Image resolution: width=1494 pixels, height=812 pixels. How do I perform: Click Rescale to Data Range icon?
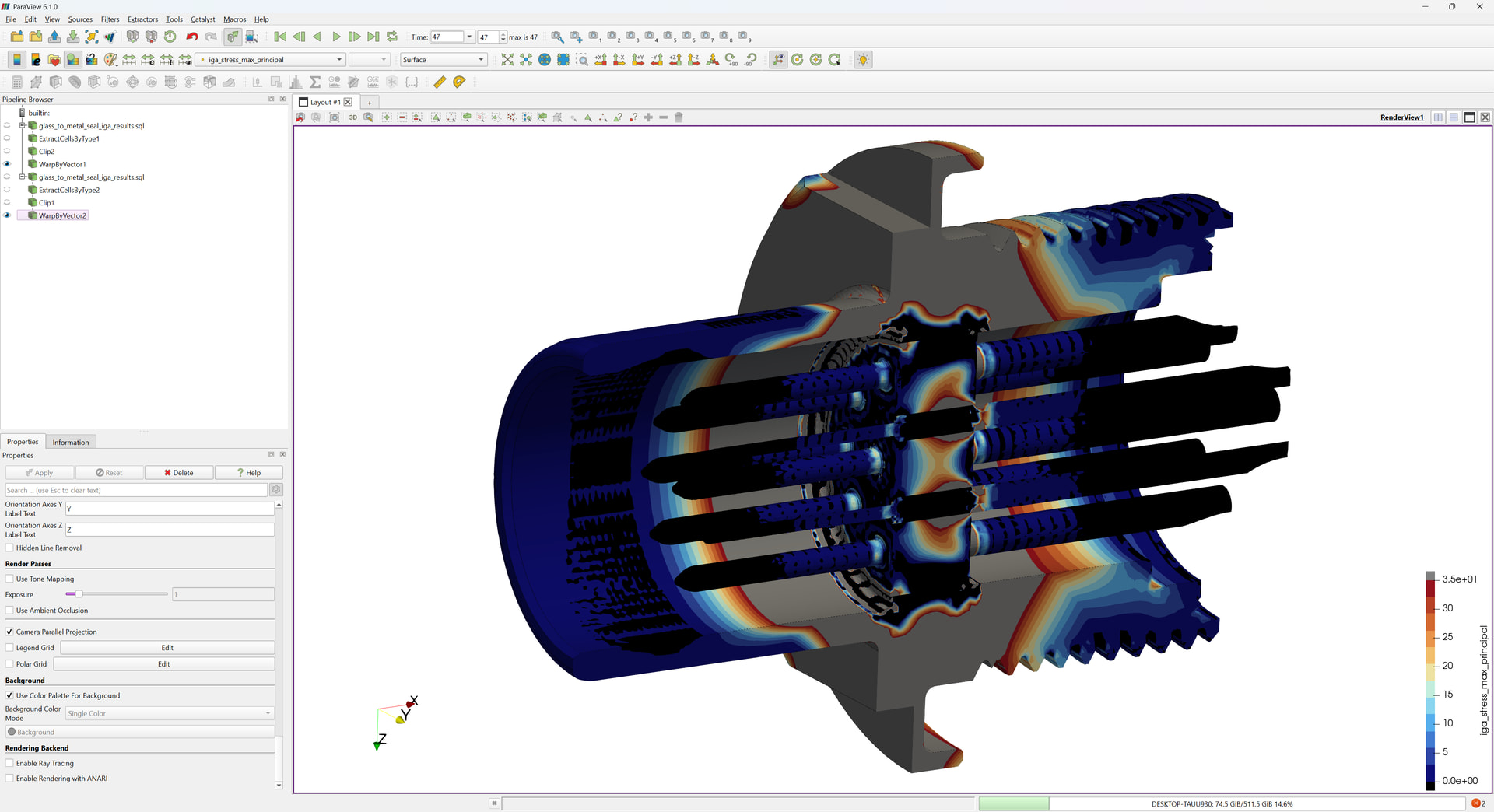pos(129,60)
